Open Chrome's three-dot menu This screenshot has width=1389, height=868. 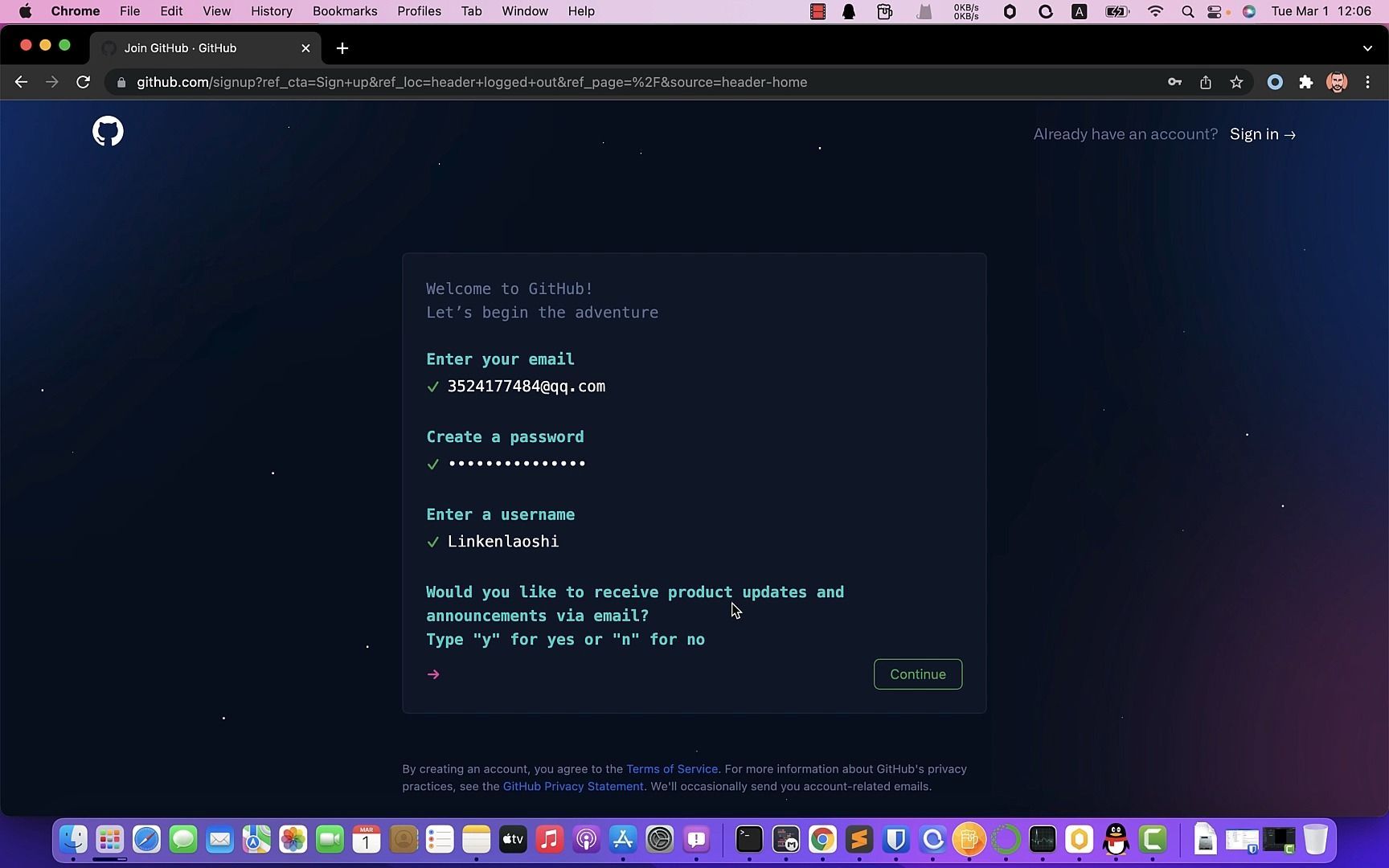tap(1367, 82)
